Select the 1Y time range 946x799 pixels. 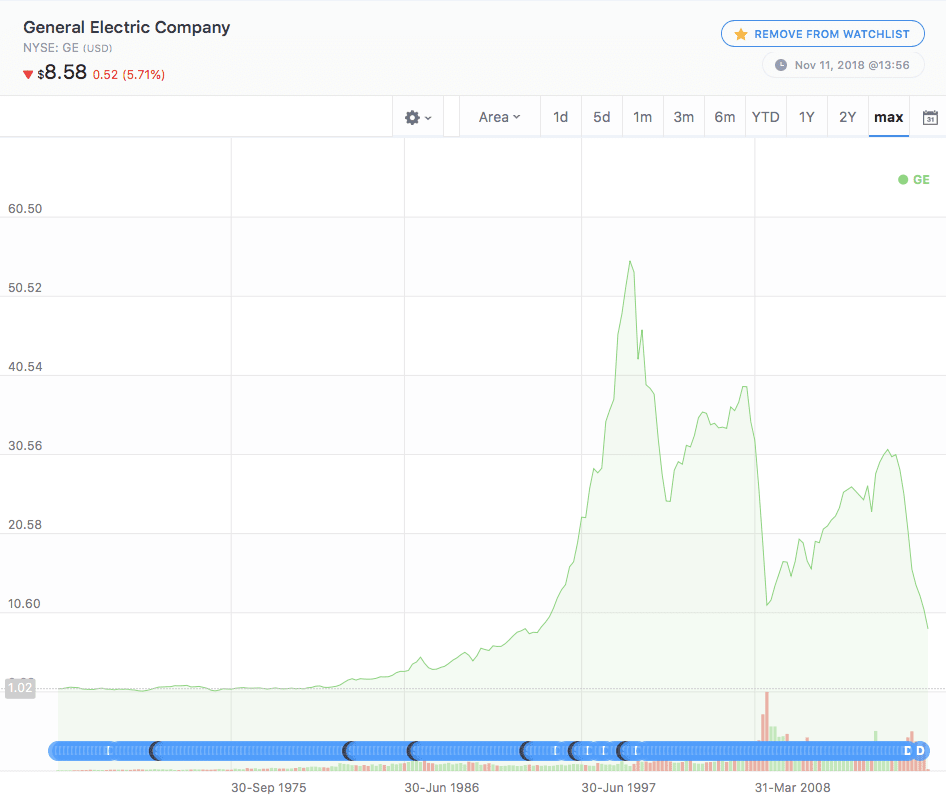(x=807, y=117)
